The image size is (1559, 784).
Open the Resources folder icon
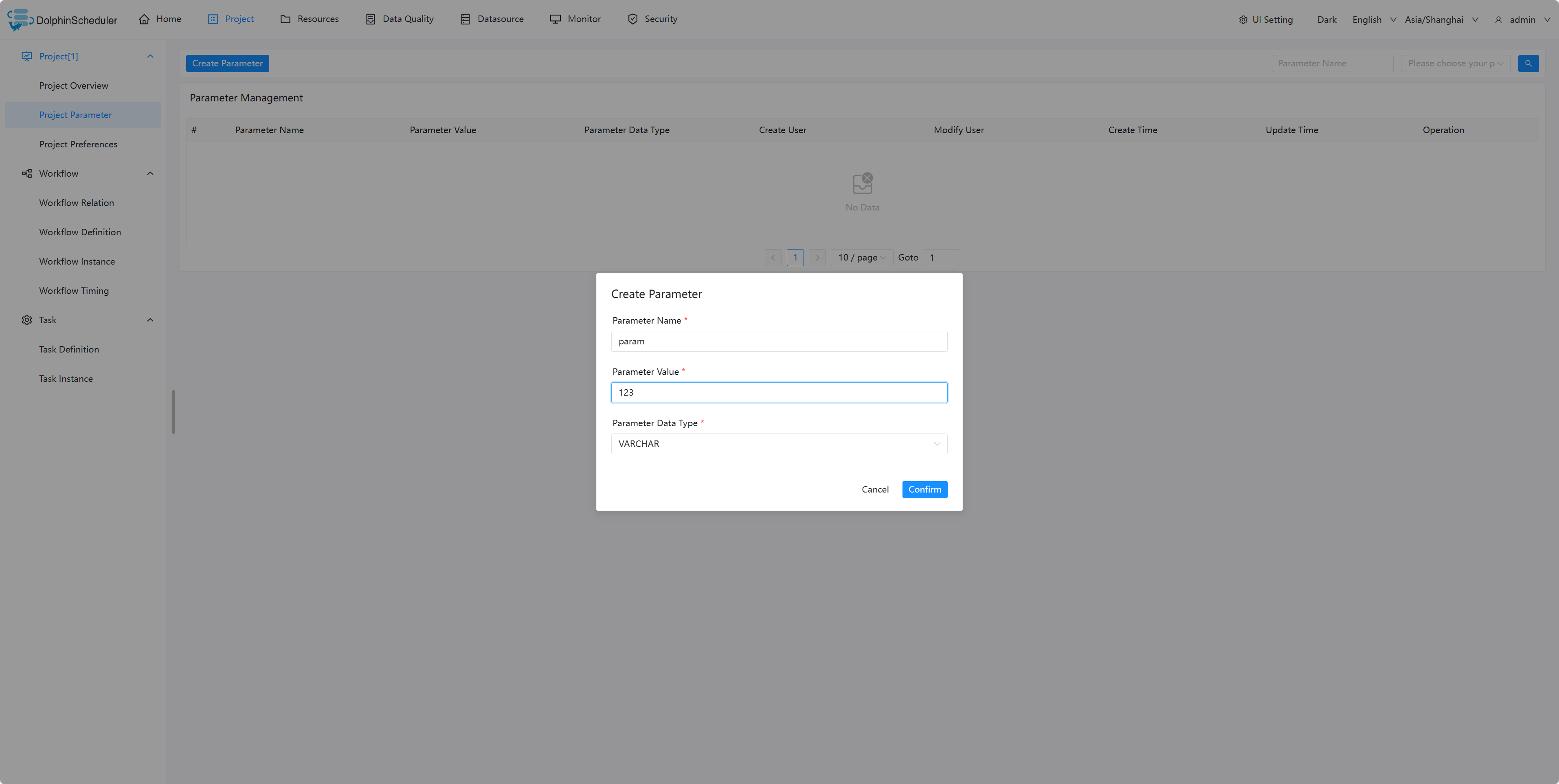tap(285, 20)
